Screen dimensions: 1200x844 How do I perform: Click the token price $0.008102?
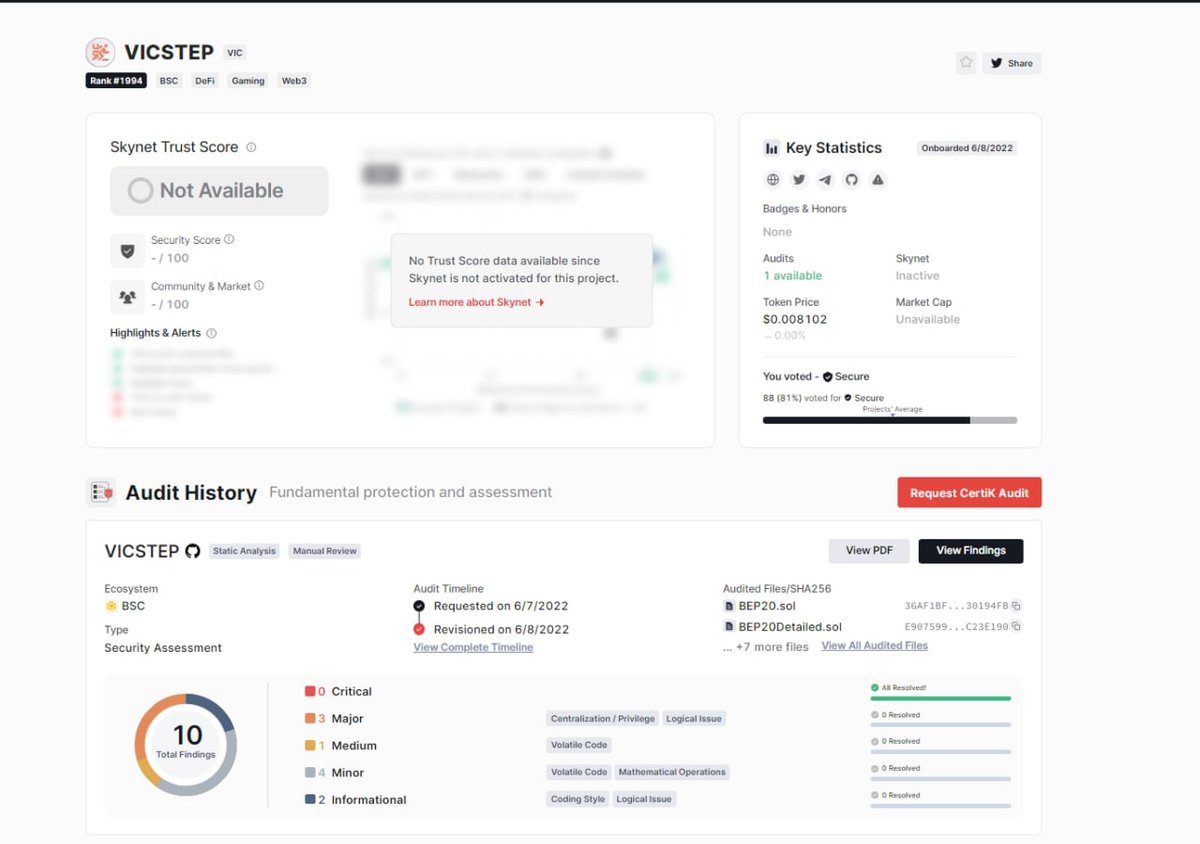point(795,320)
